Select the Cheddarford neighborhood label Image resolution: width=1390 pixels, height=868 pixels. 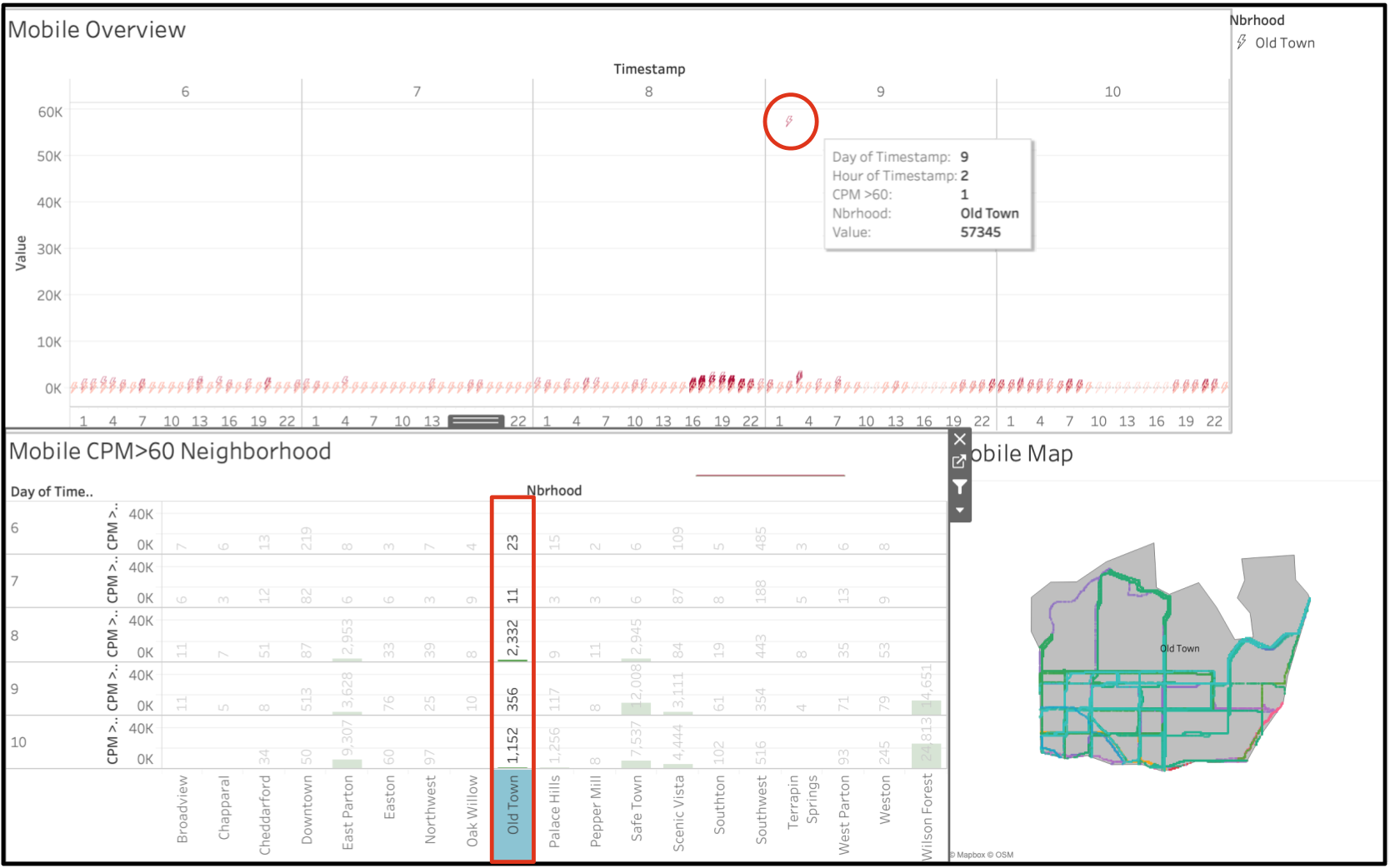tap(265, 815)
